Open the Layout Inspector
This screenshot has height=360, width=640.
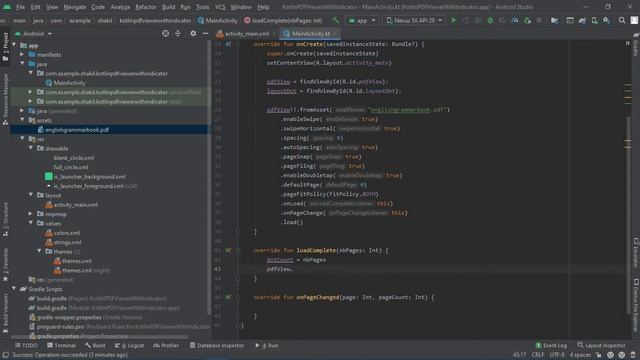click(x=601, y=345)
